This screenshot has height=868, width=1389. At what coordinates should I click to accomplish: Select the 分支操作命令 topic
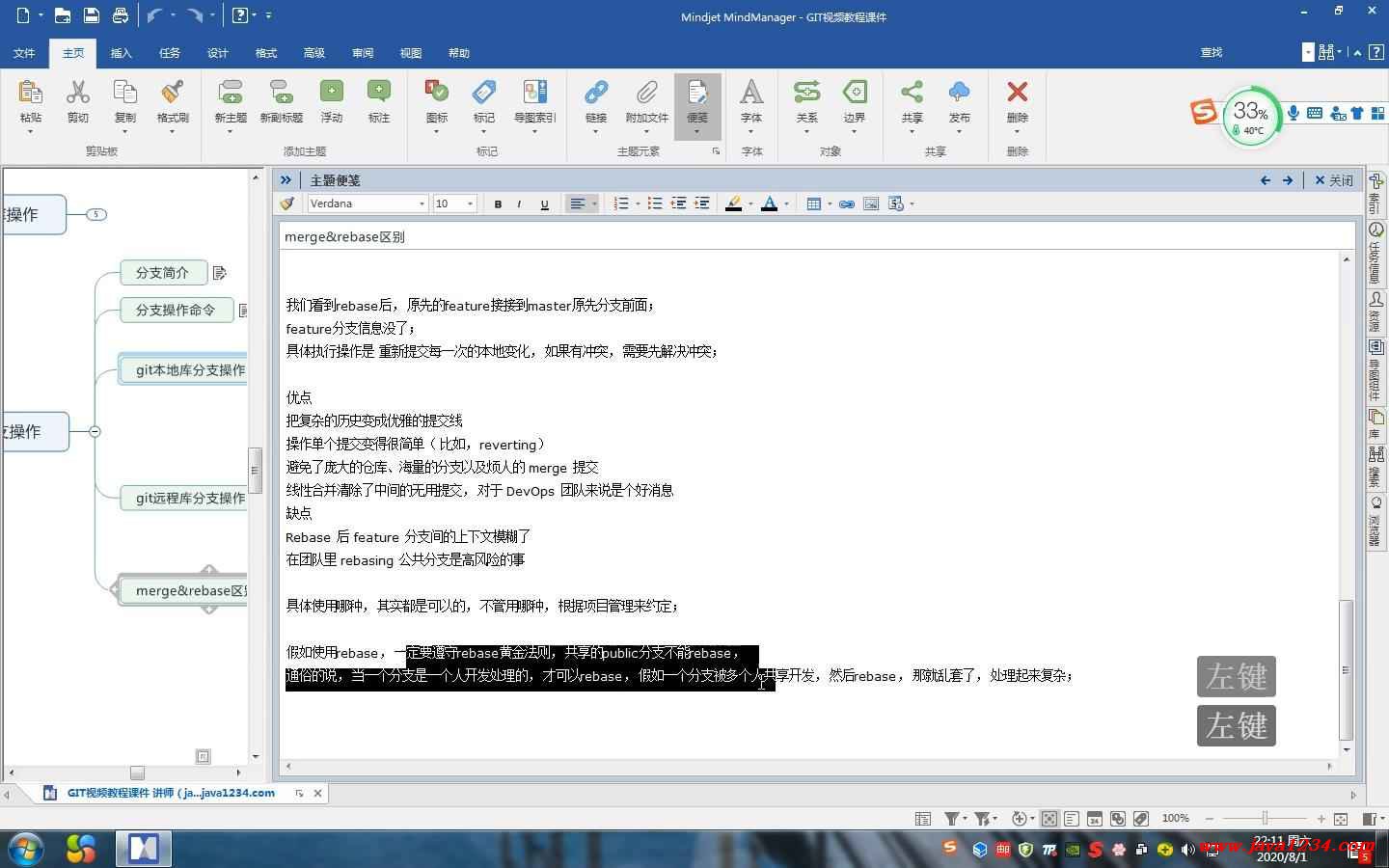click(x=177, y=310)
